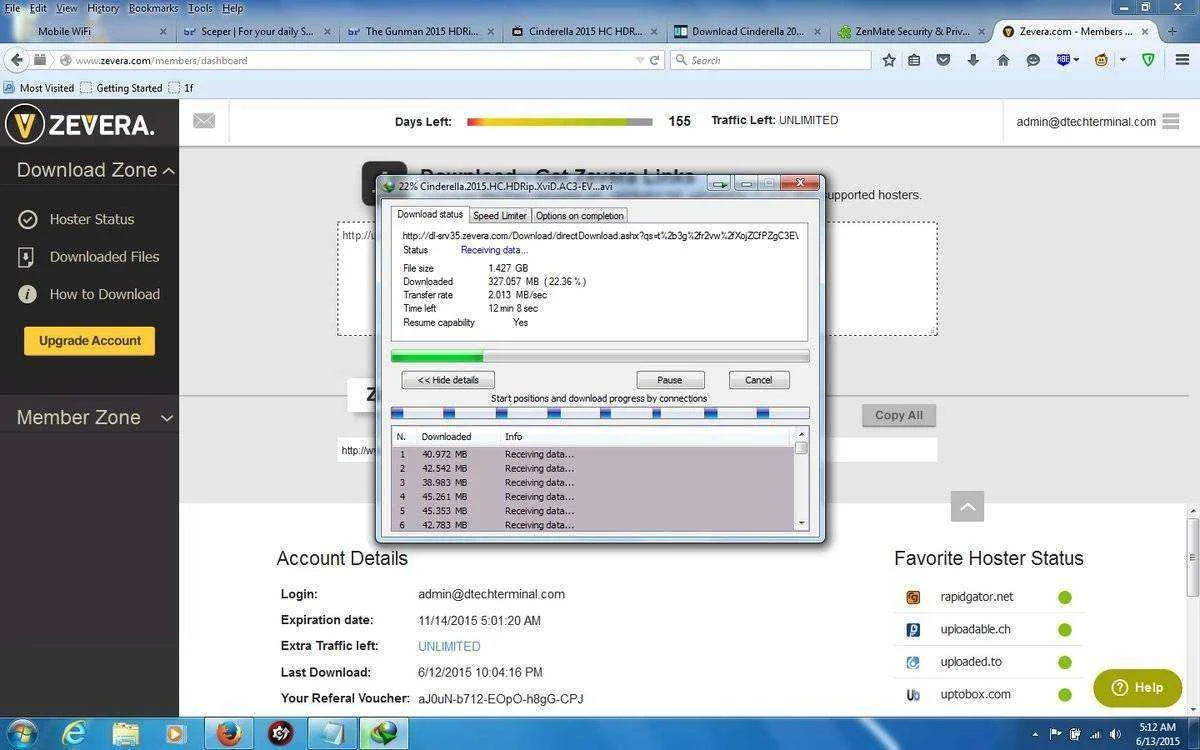Go to the Firefox home page icon
The width and height of the screenshot is (1200, 750).
coord(1003,60)
